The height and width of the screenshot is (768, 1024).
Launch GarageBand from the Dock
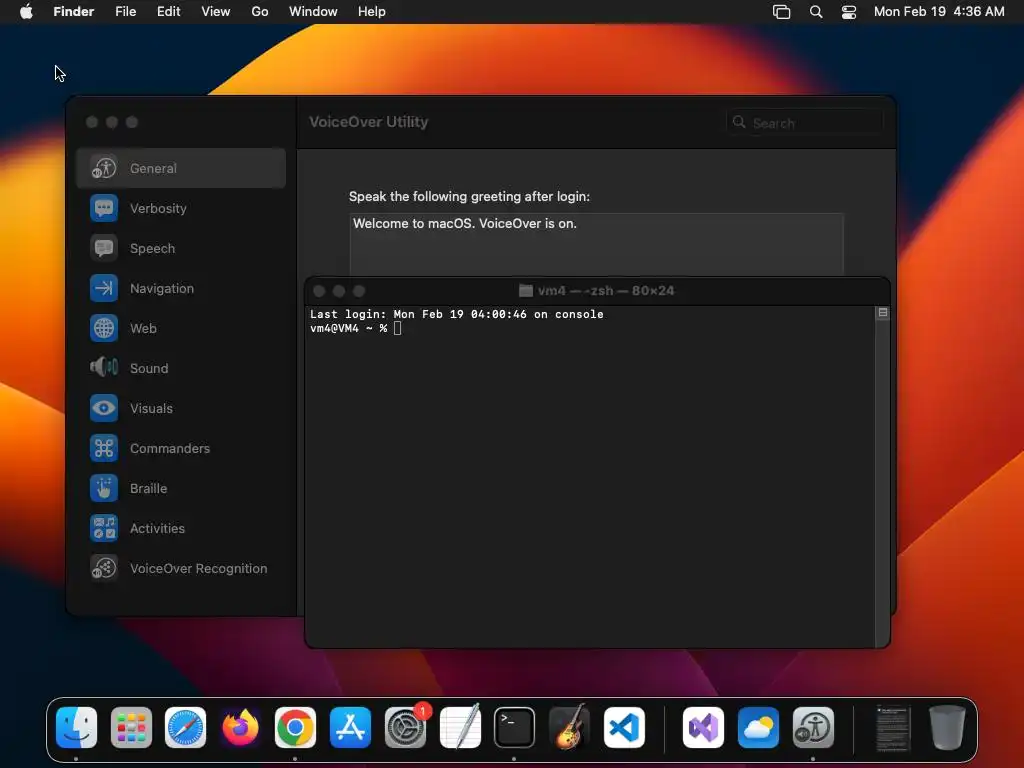click(x=569, y=728)
